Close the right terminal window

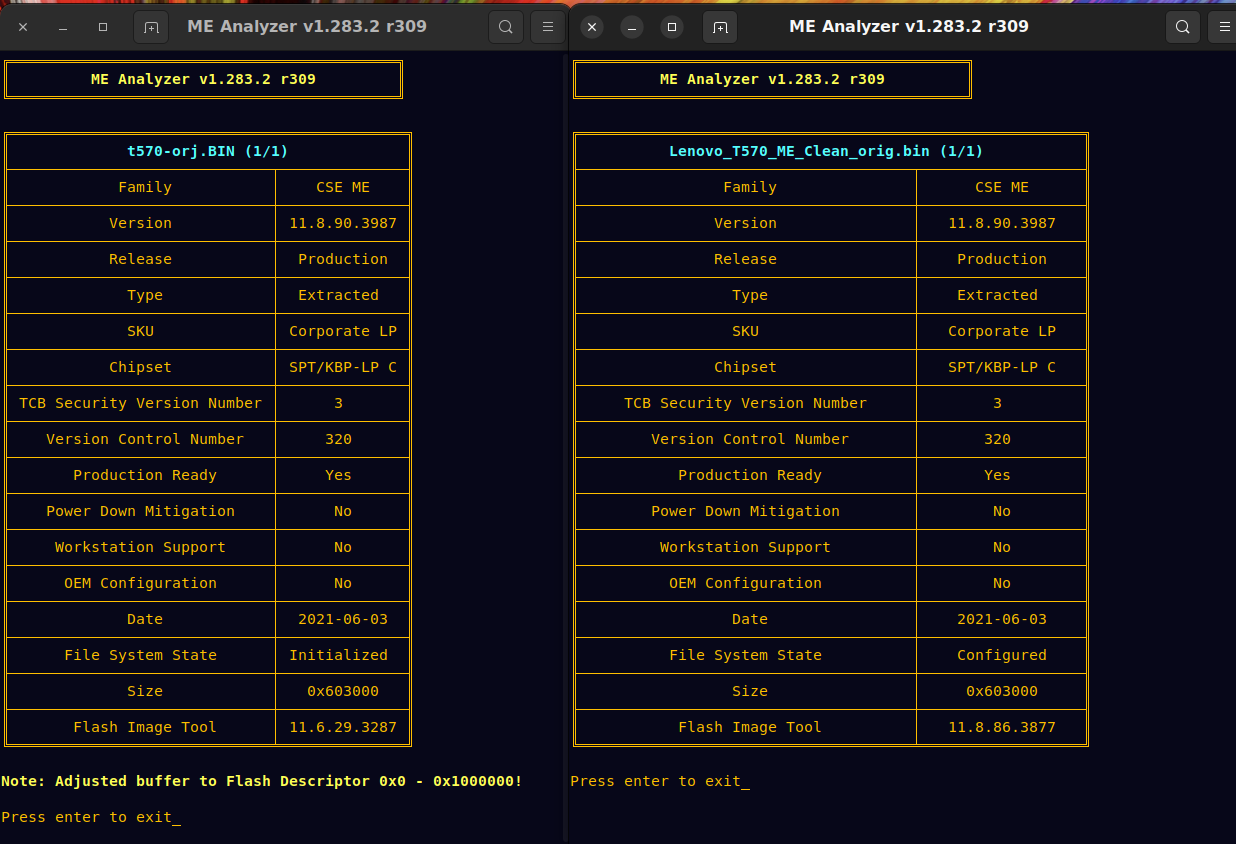592,27
